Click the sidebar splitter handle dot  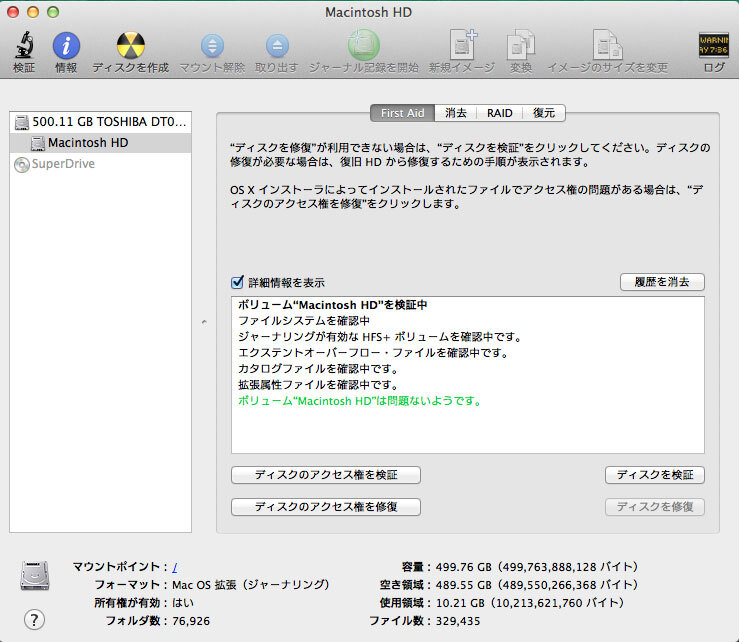click(x=204, y=322)
